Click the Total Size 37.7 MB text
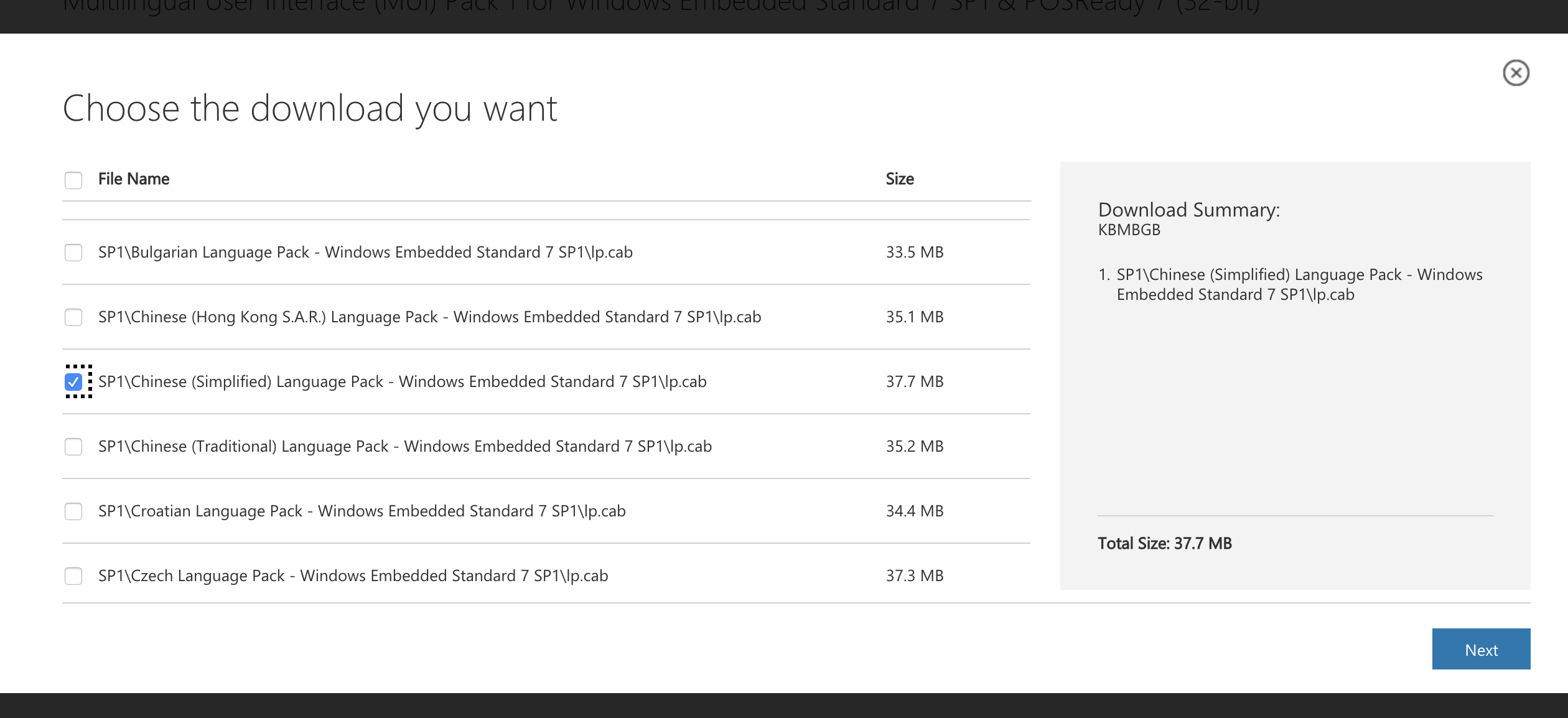1568x718 pixels. tap(1164, 544)
